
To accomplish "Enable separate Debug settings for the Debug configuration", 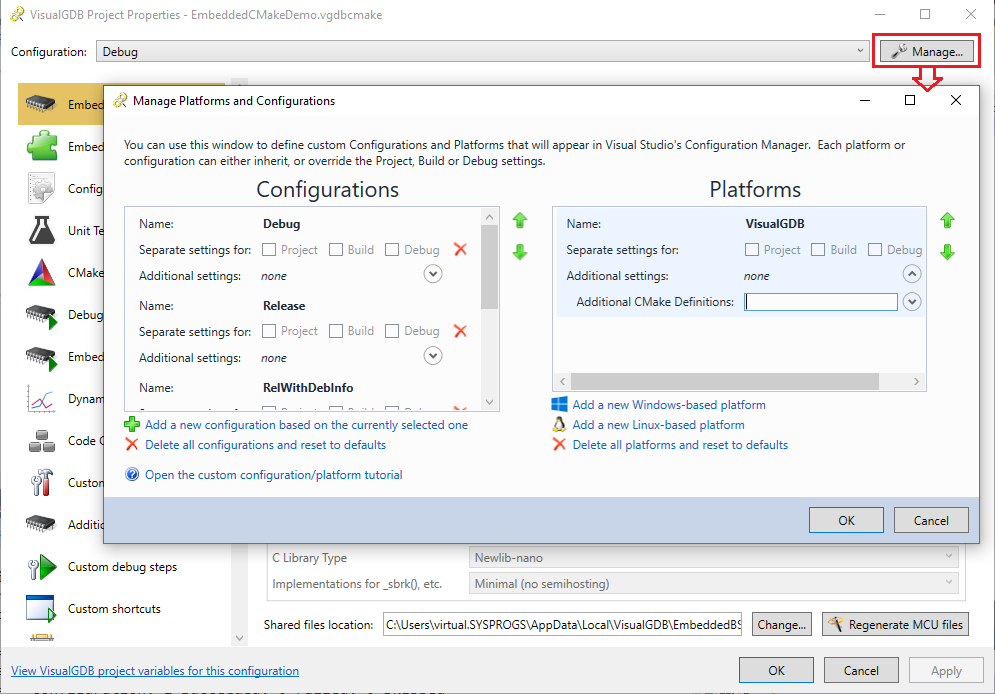I will point(392,249).
